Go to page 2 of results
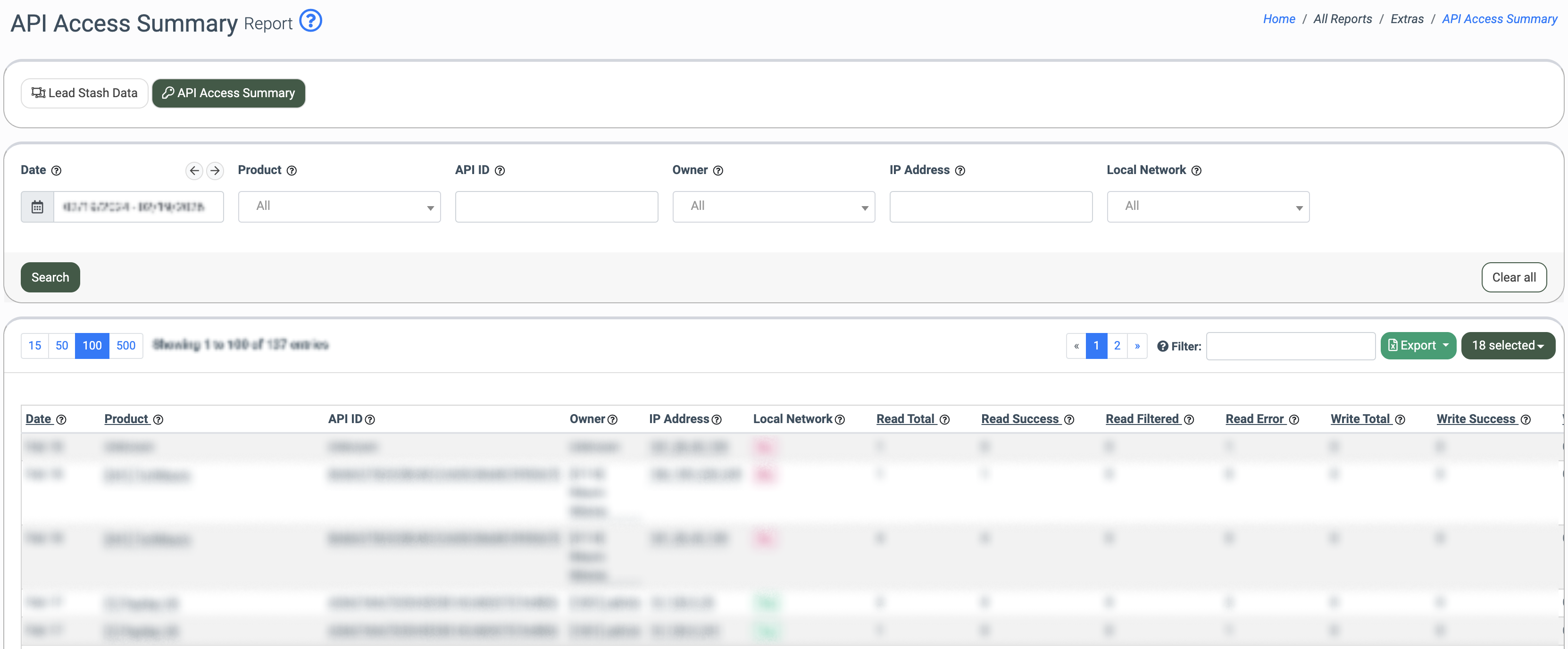This screenshot has width=1568, height=649. coord(1117,346)
